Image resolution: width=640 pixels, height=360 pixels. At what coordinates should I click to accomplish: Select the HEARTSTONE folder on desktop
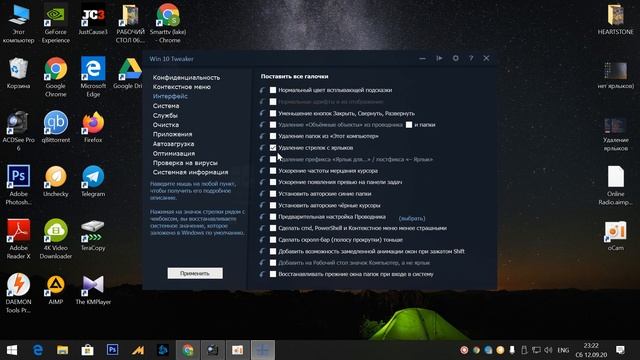(616, 20)
